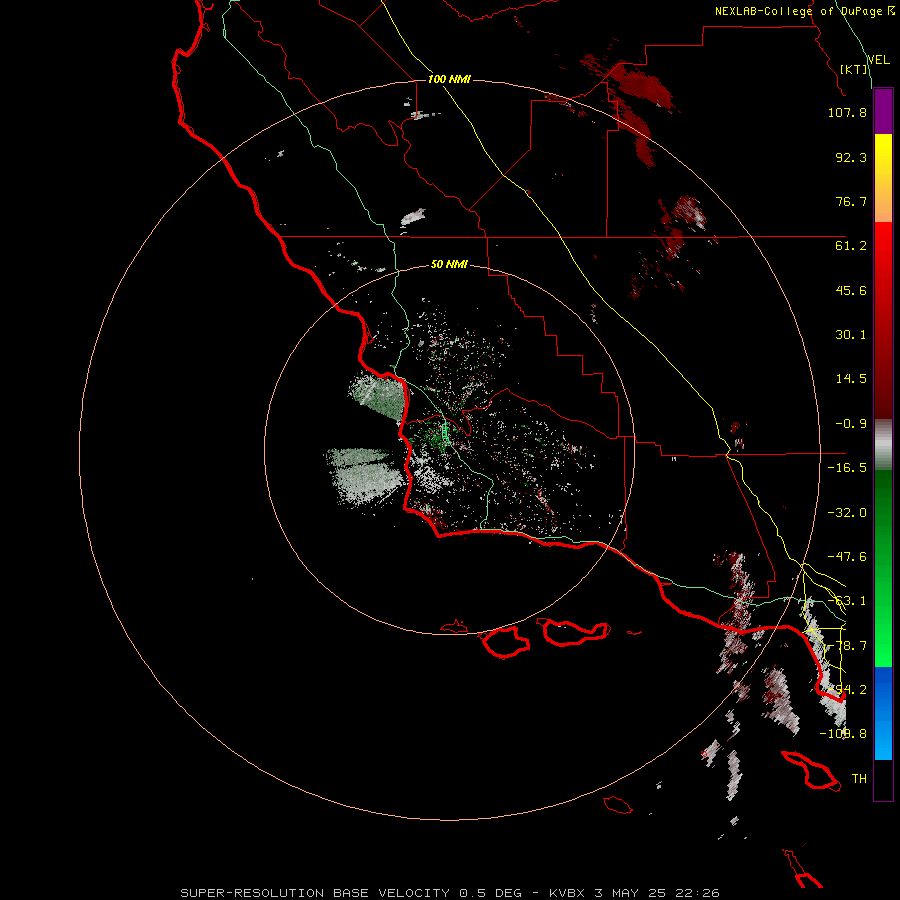
Task: Pick the gray segment of velocity scale
Action: coord(883,445)
